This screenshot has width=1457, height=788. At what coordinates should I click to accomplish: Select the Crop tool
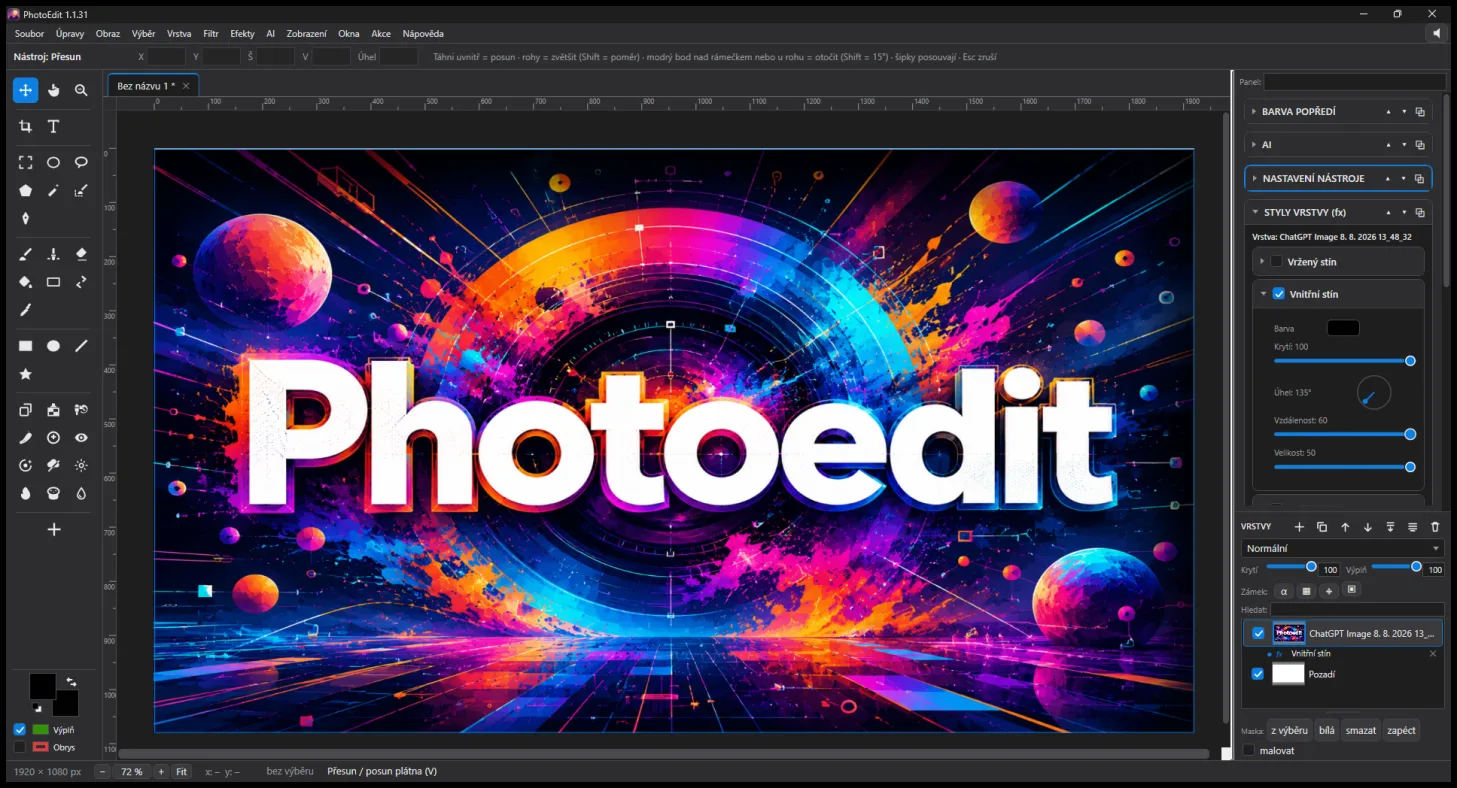pos(26,126)
